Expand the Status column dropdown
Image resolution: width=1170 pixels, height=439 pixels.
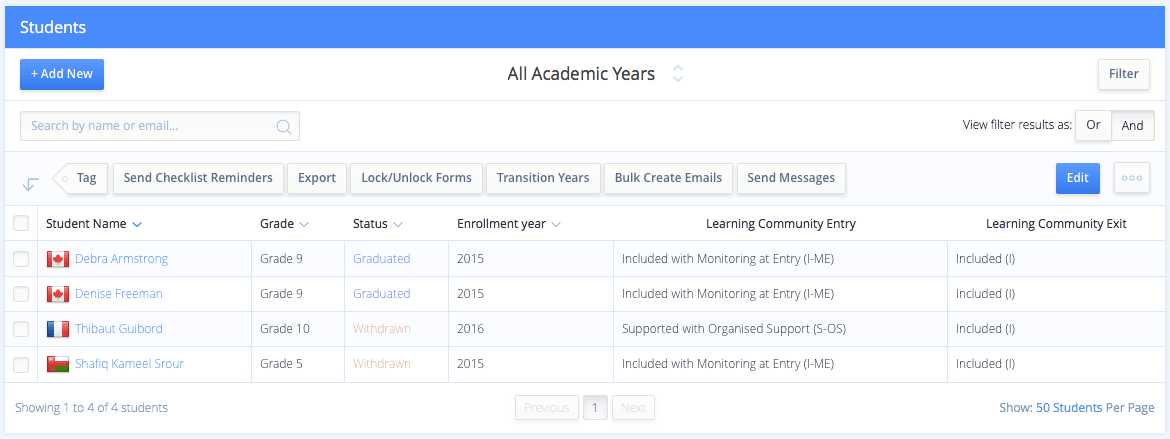pyautogui.click(x=398, y=224)
